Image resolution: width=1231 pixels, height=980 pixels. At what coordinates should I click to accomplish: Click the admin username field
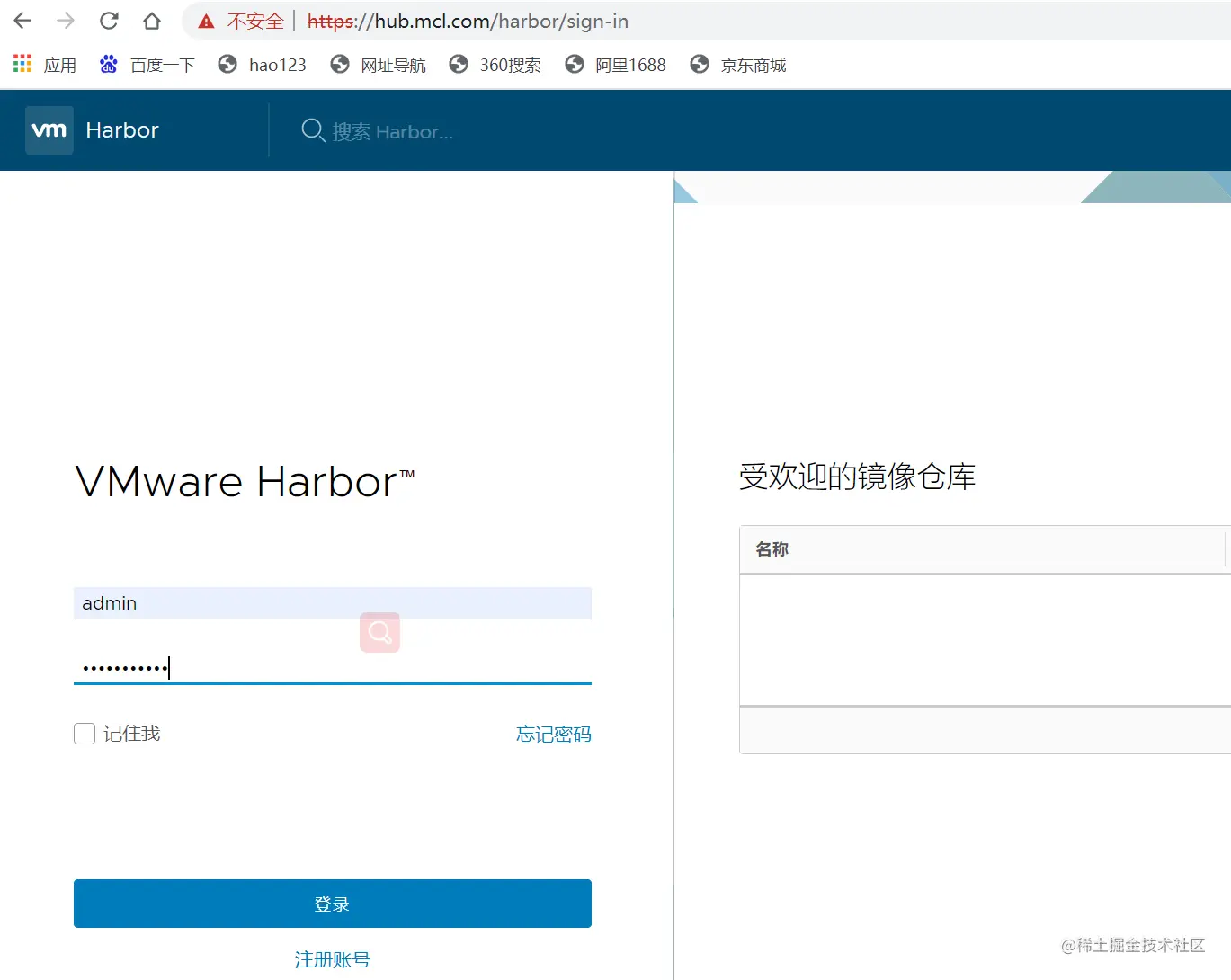[333, 603]
